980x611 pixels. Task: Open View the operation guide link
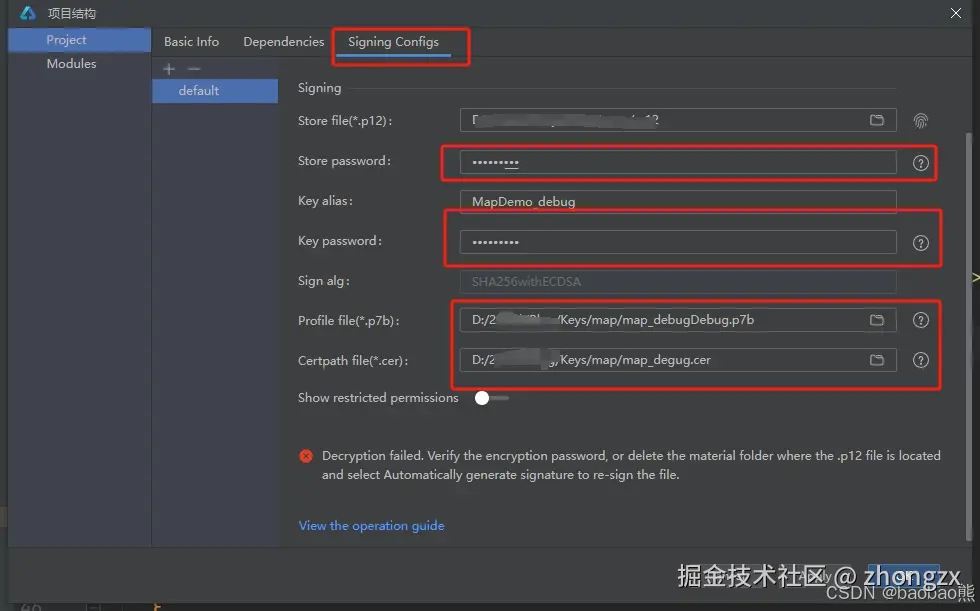[371, 525]
